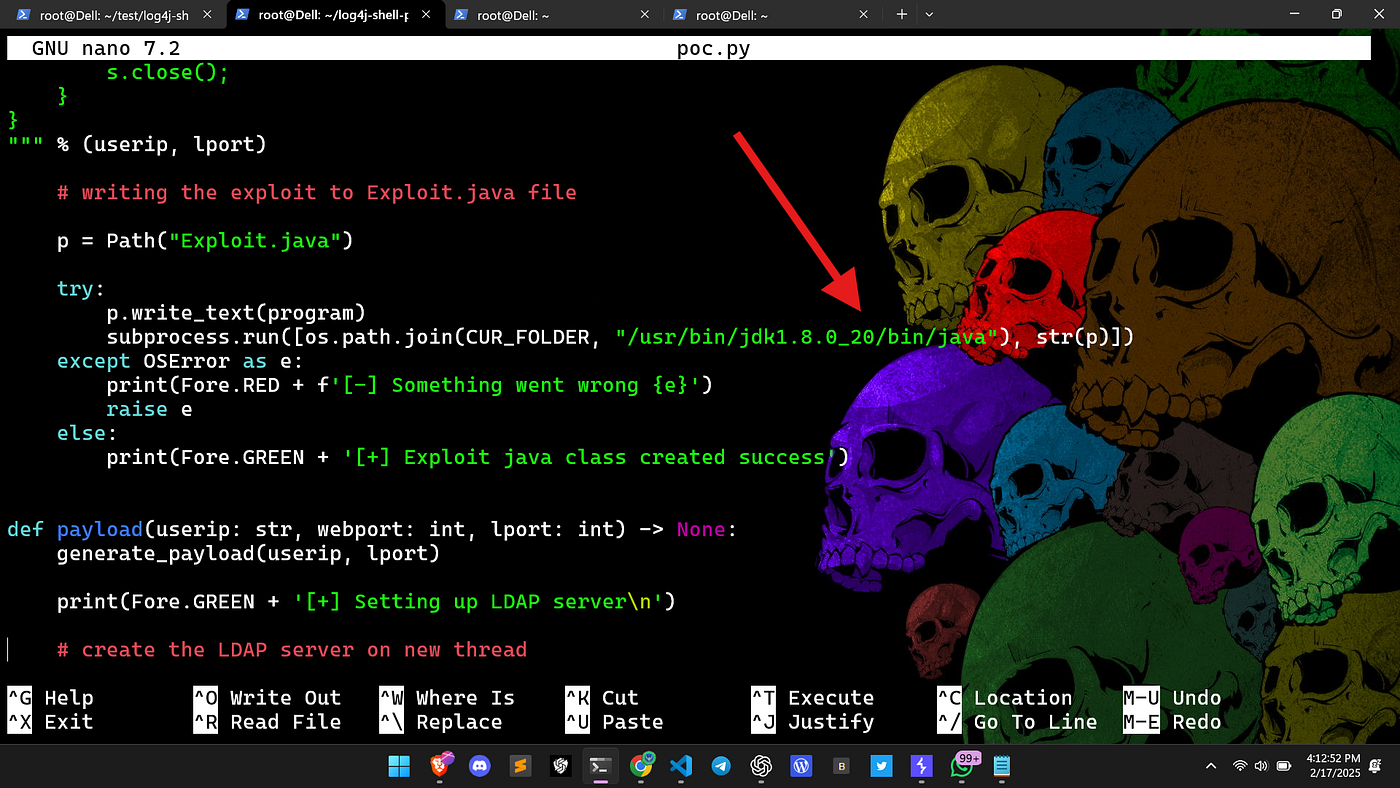This screenshot has height=788, width=1400.
Task: Click the grey B icon in the taskbar
Action: pos(842,767)
